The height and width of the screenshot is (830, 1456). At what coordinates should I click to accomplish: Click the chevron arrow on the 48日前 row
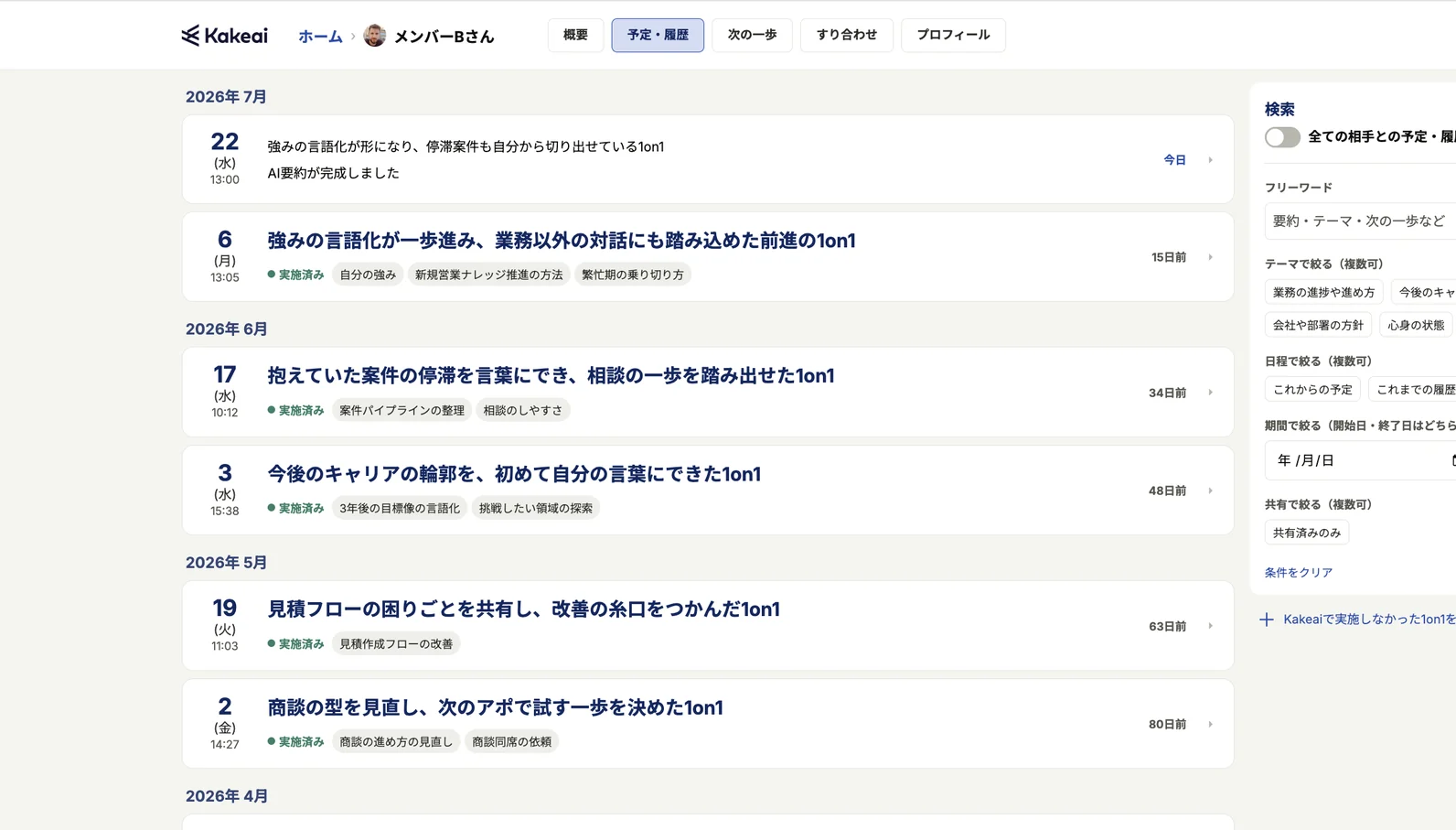pyautogui.click(x=1210, y=490)
